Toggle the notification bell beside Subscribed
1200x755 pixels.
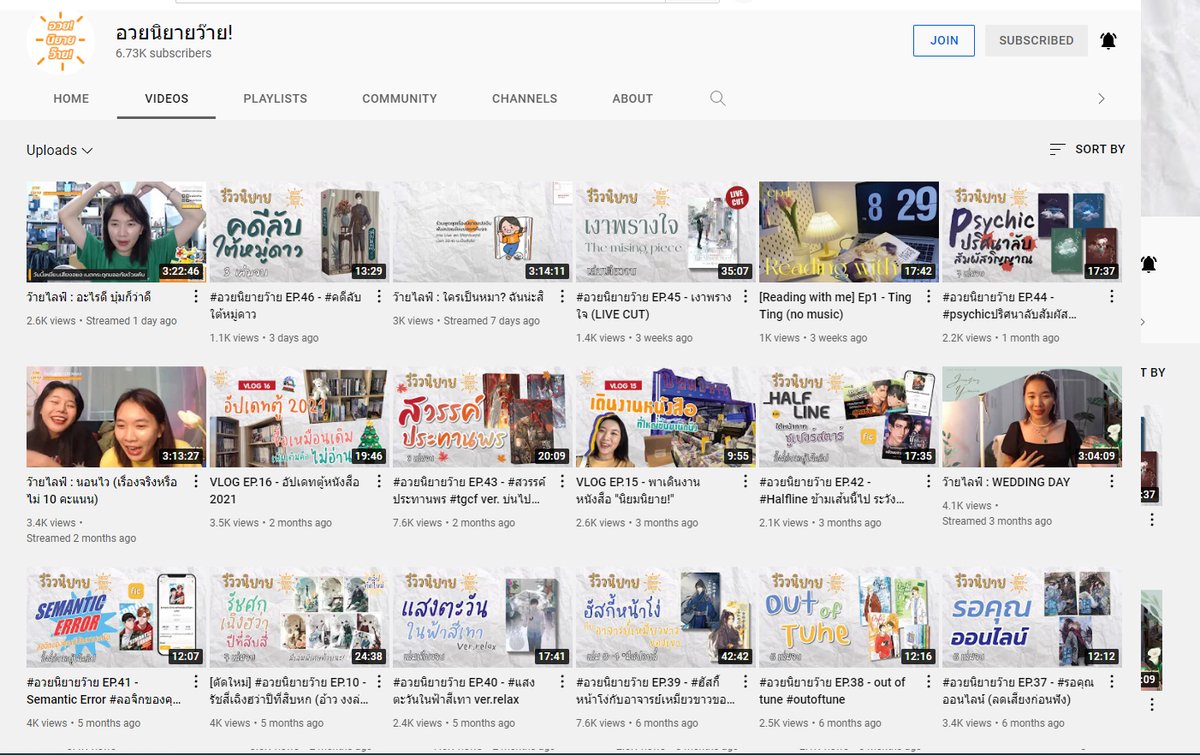coord(1108,41)
